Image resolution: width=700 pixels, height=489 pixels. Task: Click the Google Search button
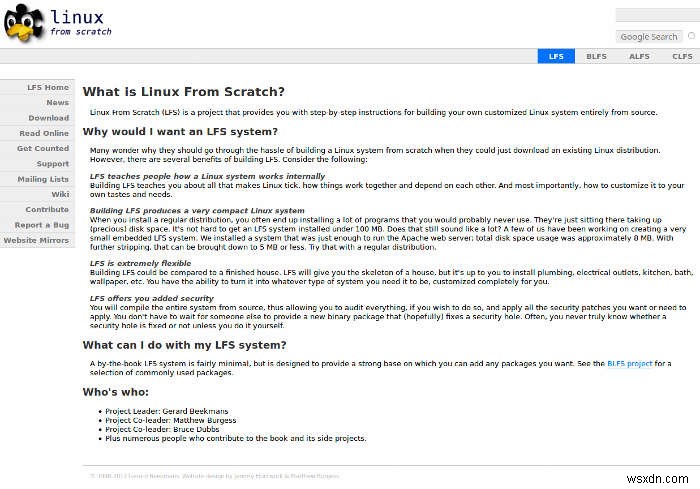649,37
